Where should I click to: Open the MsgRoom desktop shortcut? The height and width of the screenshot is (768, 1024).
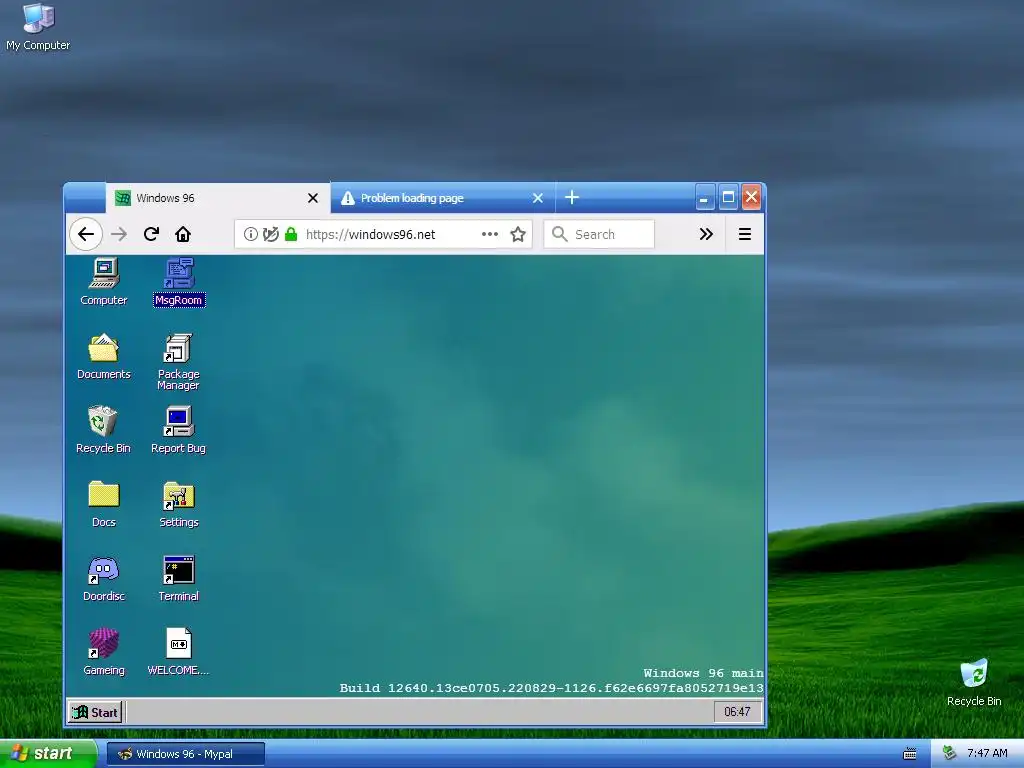(x=179, y=281)
